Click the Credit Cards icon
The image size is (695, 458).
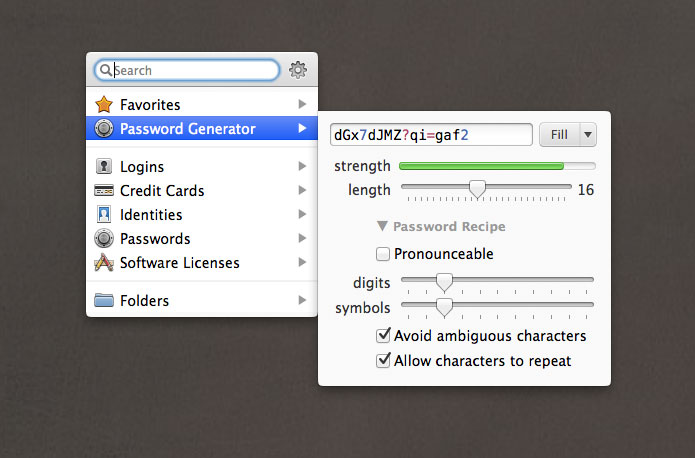(103, 191)
